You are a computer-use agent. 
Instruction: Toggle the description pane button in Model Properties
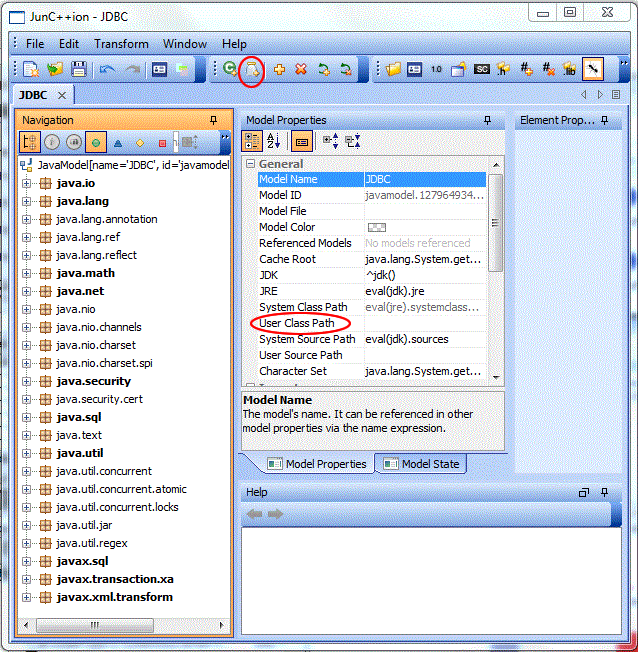tap(302, 142)
